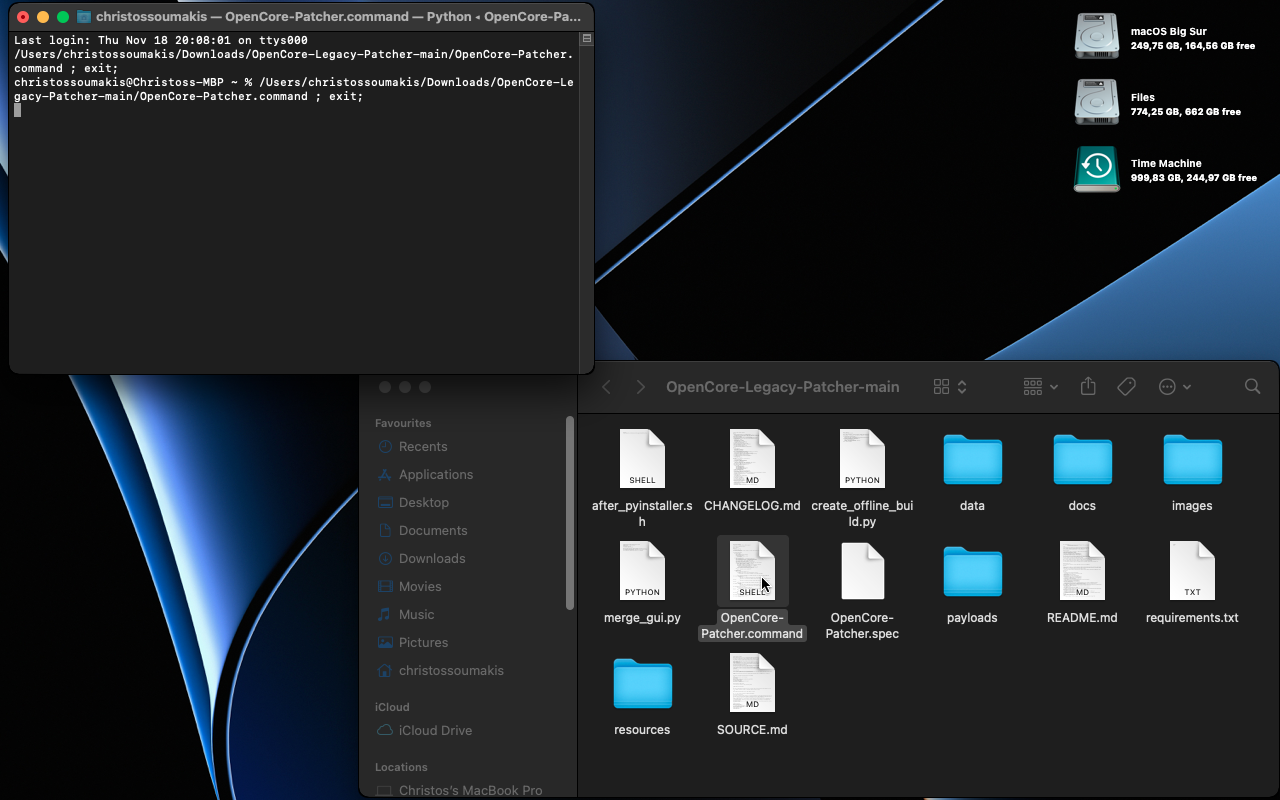The width and height of the screenshot is (1280, 800).
Task: Click the Finder search magnifier icon
Action: click(1252, 387)
